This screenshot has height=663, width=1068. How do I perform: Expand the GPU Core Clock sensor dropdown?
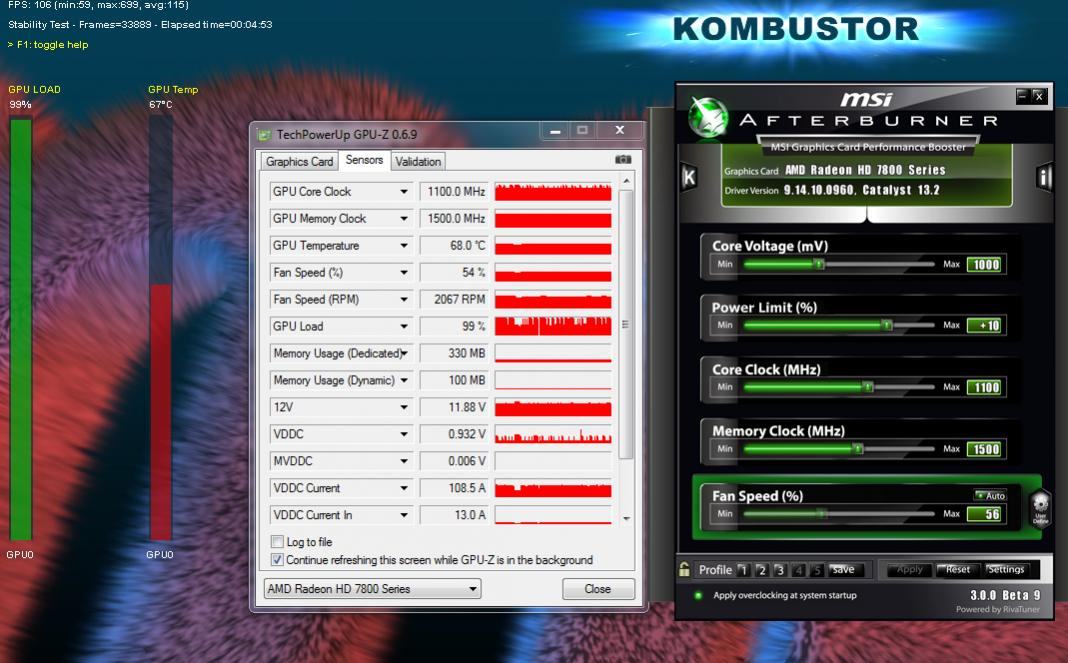[x=404, y=191]
